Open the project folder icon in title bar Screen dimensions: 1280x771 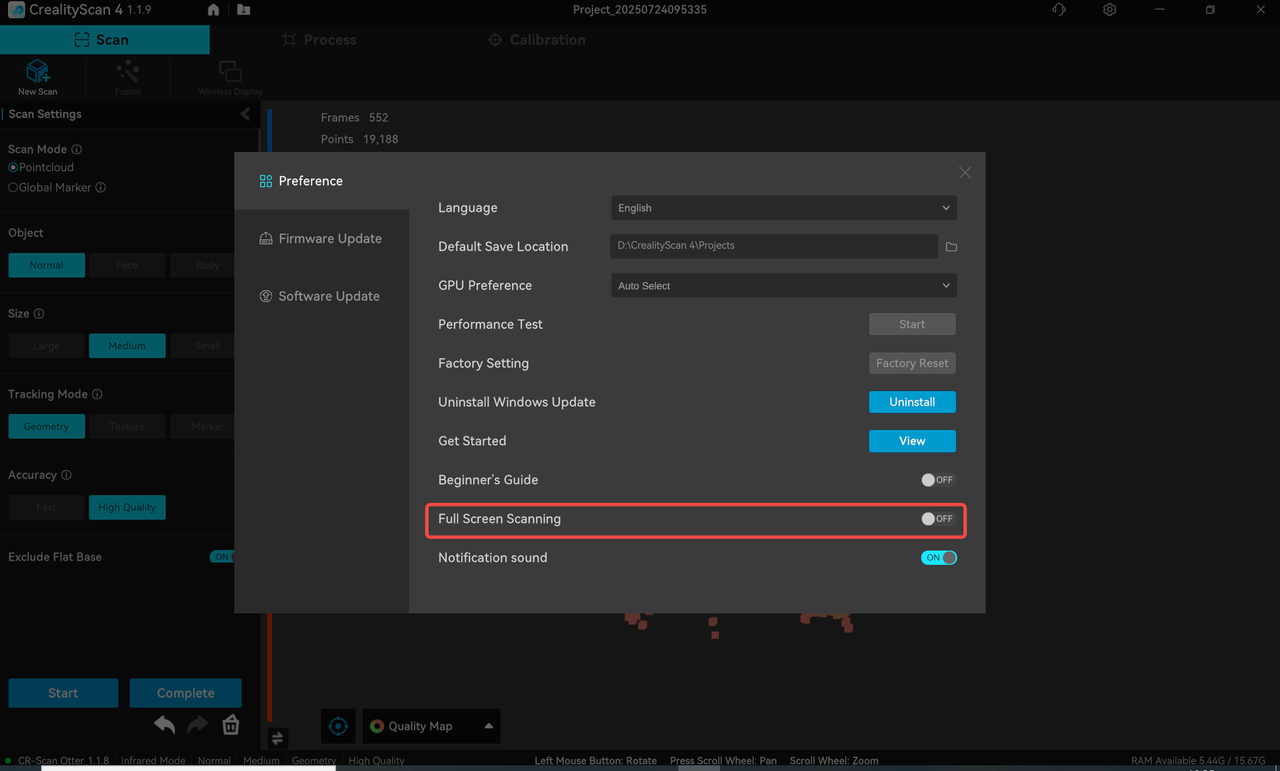coord(244,10)
